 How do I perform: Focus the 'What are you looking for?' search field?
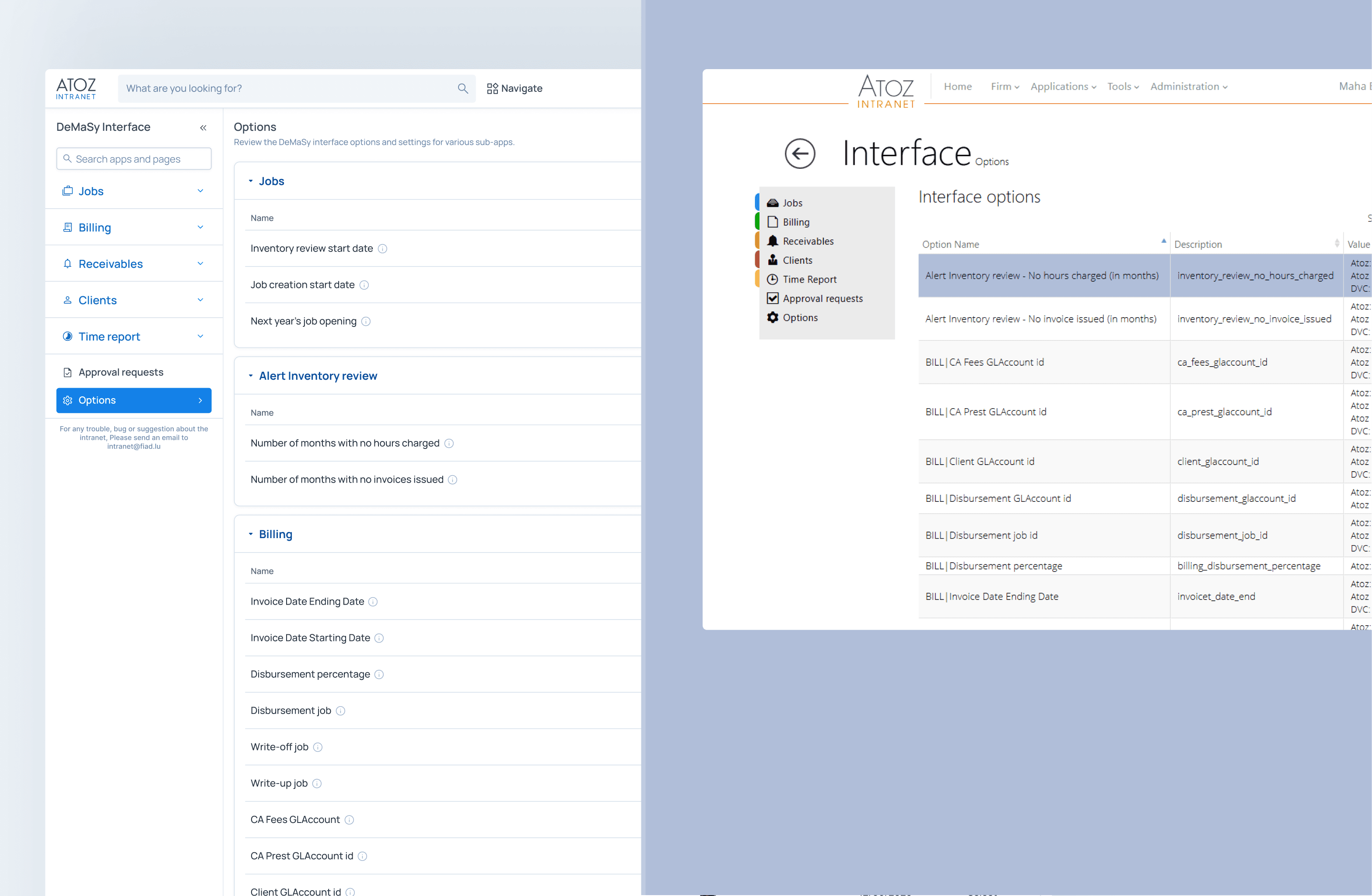point(297,88)
